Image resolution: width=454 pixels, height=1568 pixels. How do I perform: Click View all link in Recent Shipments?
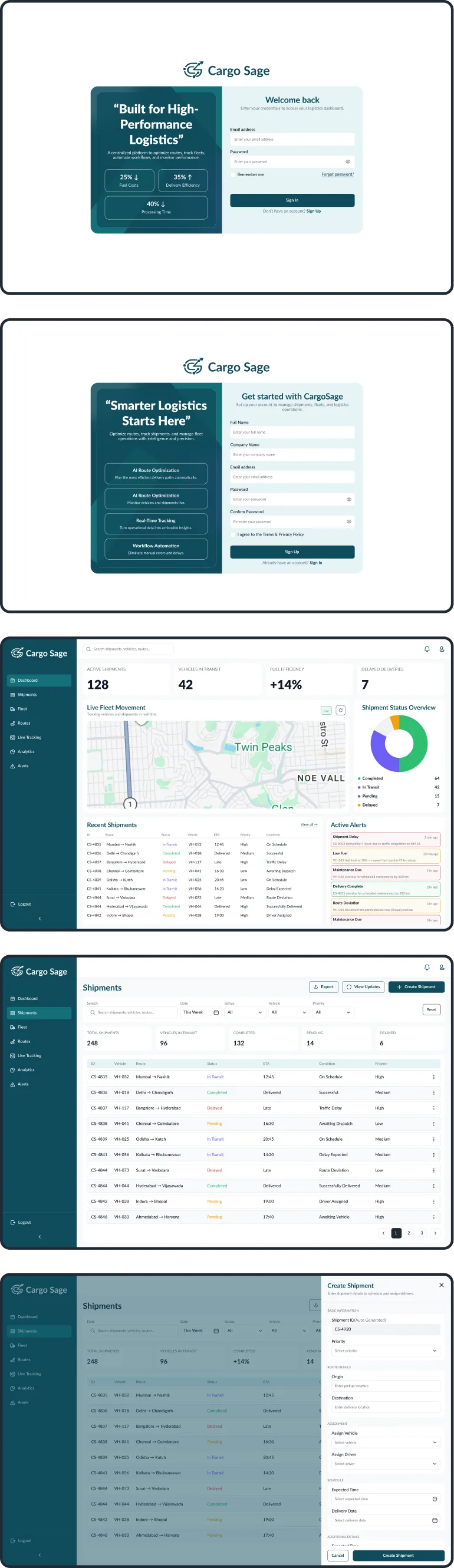tap(309, 825)
